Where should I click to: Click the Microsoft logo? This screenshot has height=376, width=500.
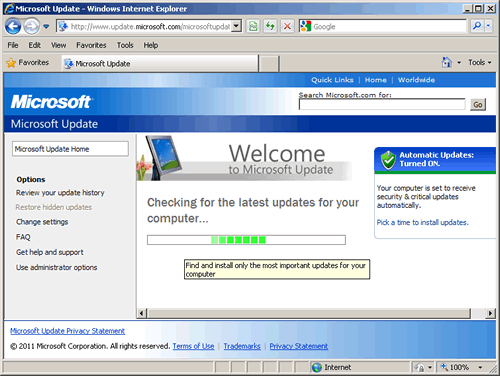coord(51,102)
